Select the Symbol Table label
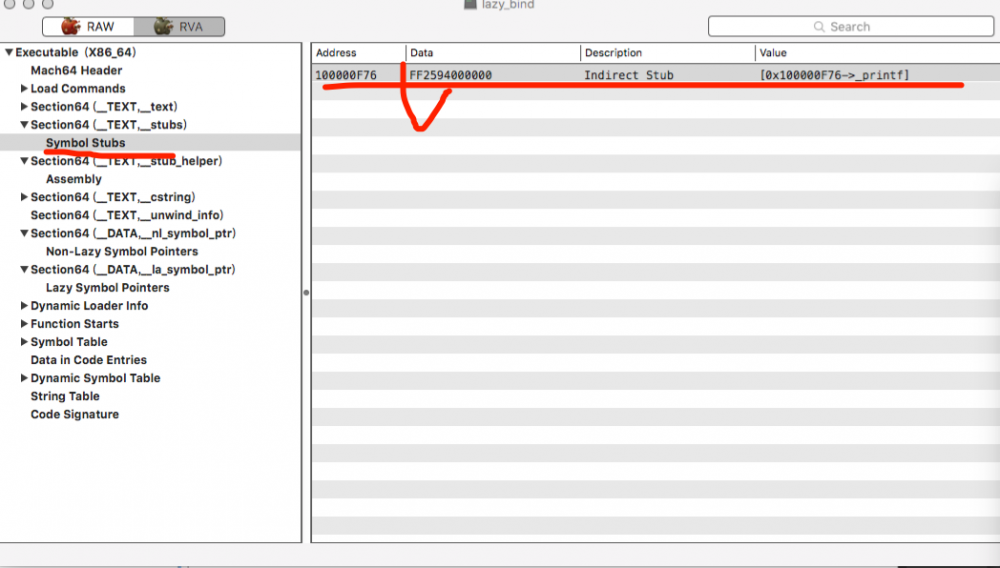 69,342
